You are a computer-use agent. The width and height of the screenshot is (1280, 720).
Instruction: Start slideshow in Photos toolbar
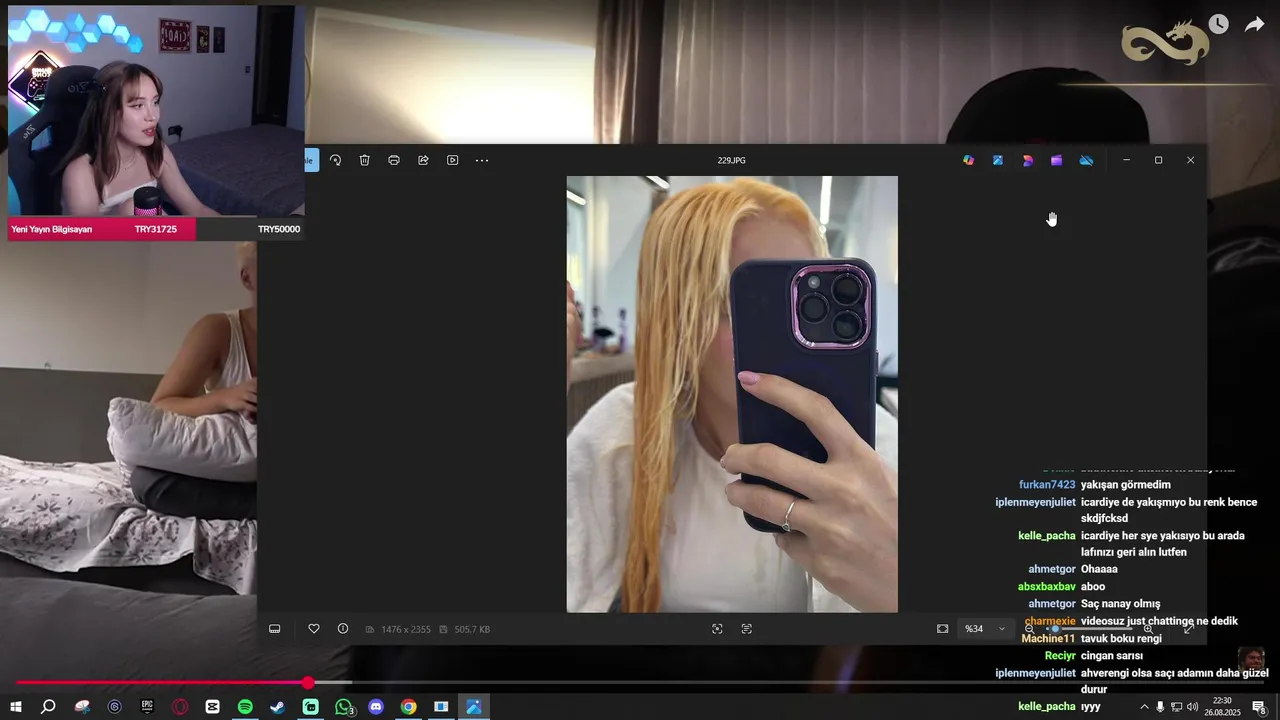click(x=452, y=160)
